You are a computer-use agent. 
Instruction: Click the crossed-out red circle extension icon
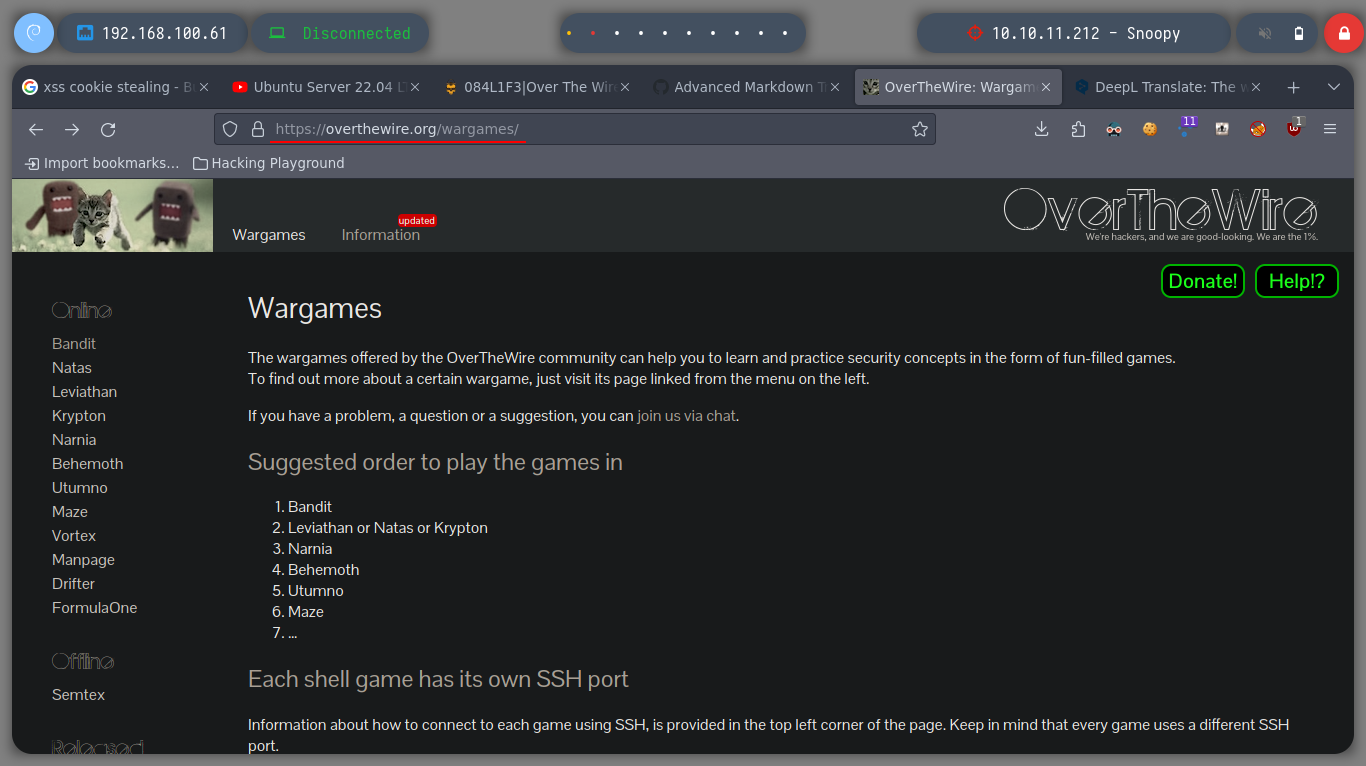(1258, 129)
